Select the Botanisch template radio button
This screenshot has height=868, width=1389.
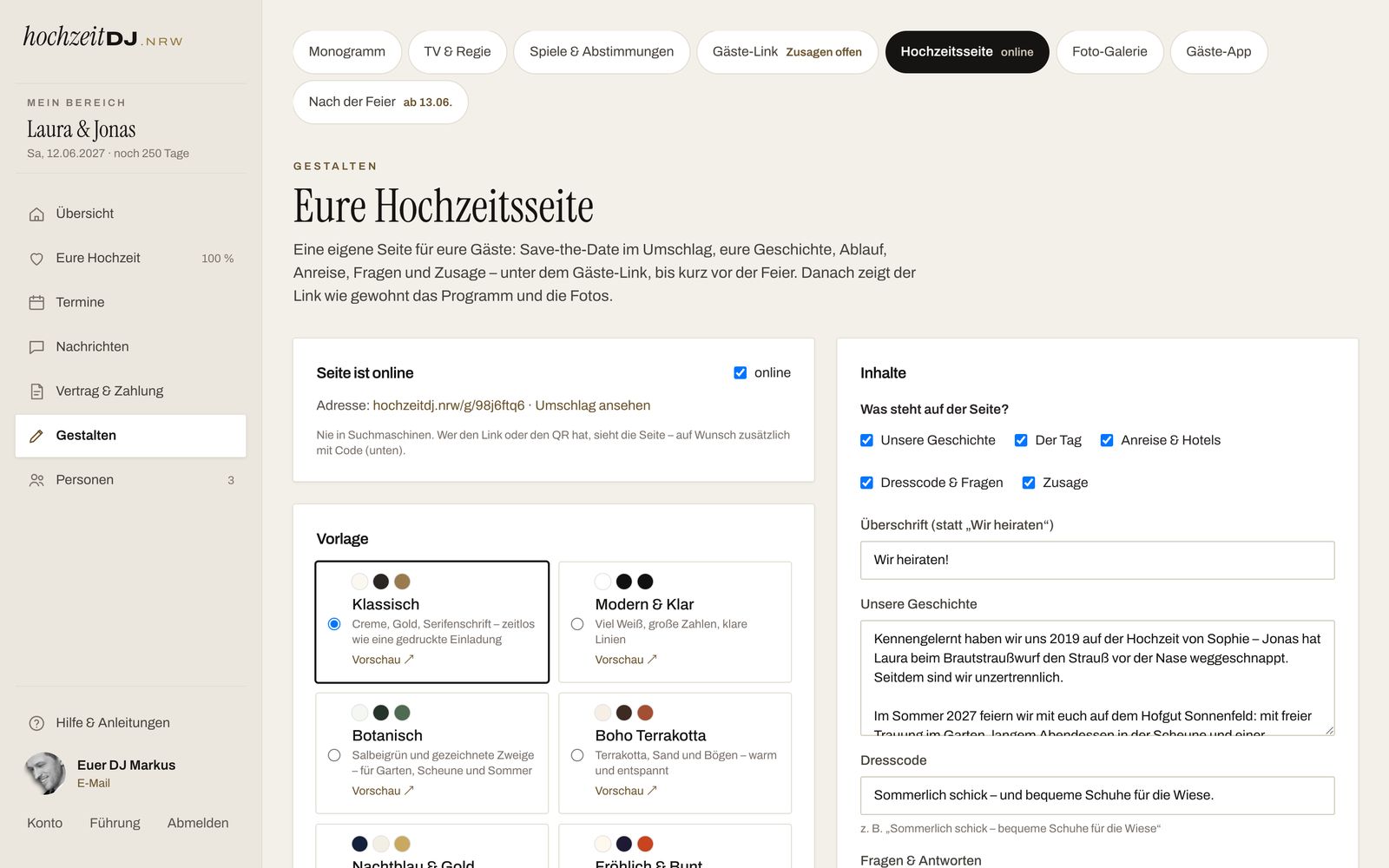tap(334, 755)
